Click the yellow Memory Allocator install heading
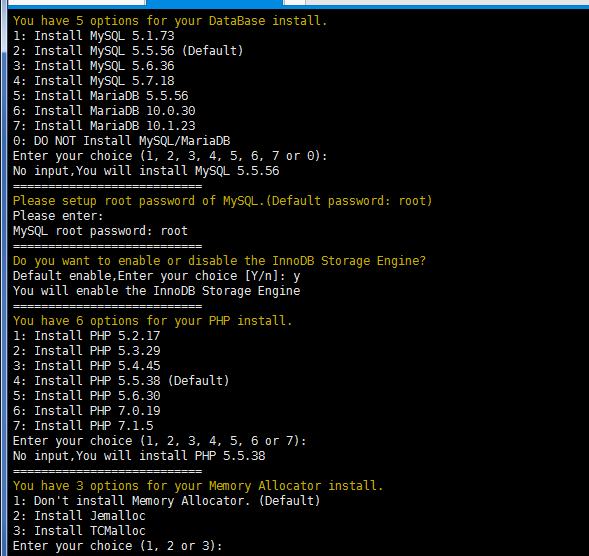The width and height of the screenshot is (589, 556). tap(198, 486)
